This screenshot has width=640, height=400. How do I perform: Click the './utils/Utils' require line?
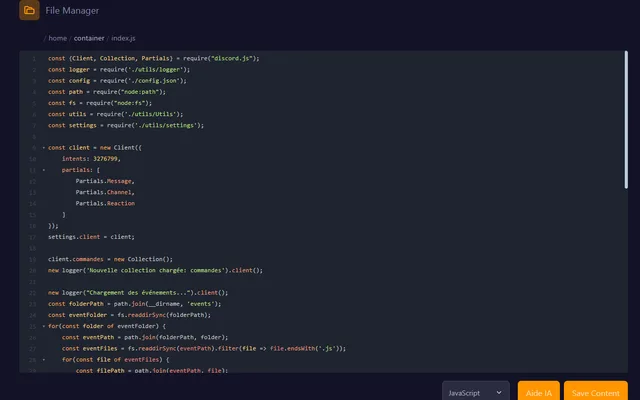click(116, 114)
